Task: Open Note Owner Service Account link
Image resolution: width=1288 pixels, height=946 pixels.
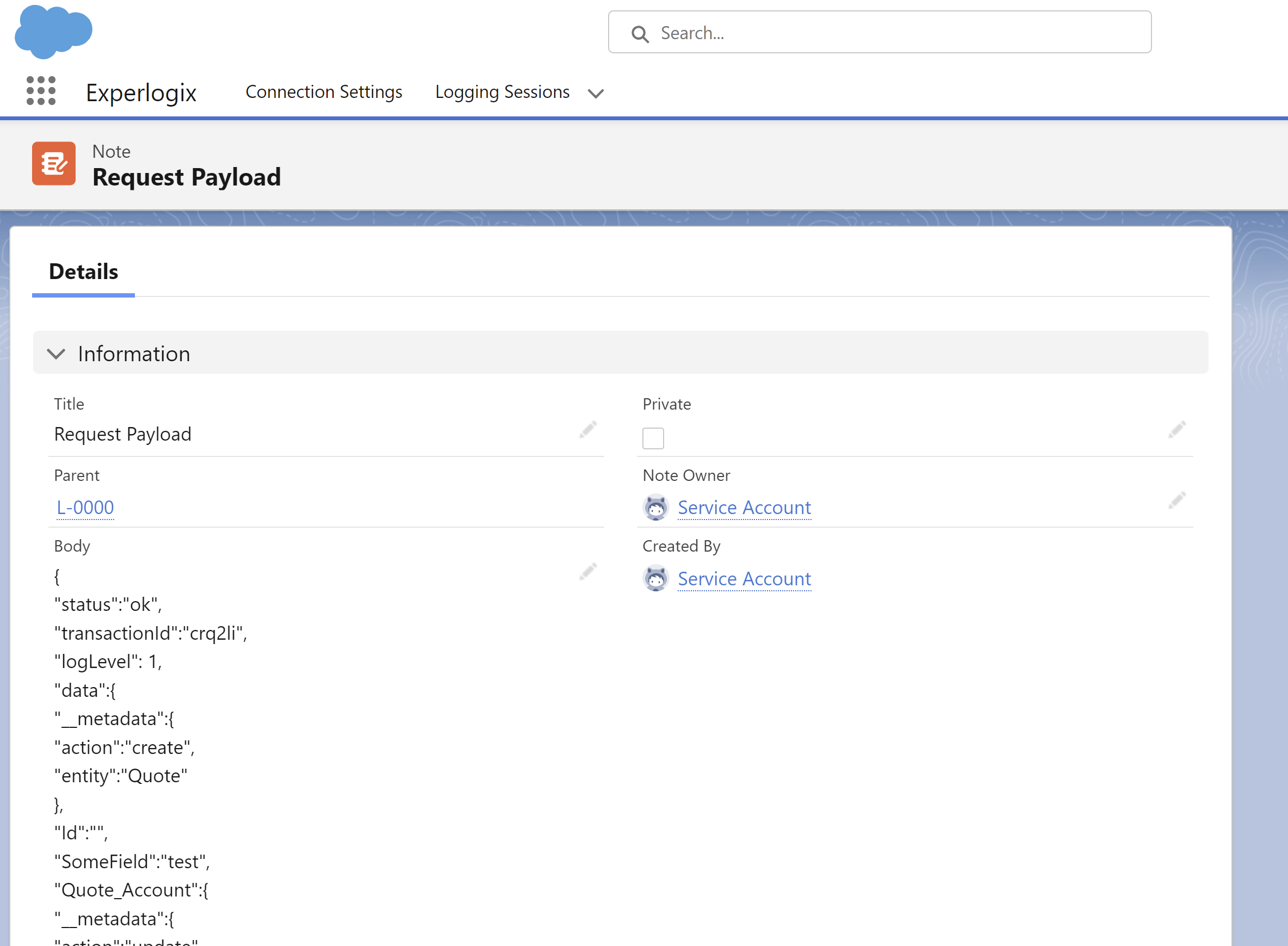Action: tap(745, 508)
